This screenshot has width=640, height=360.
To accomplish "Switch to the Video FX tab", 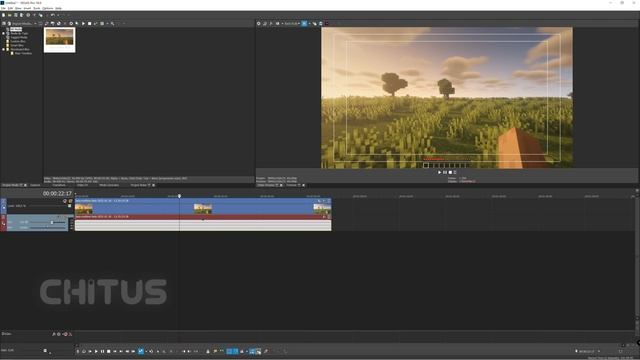I will 82,185.
